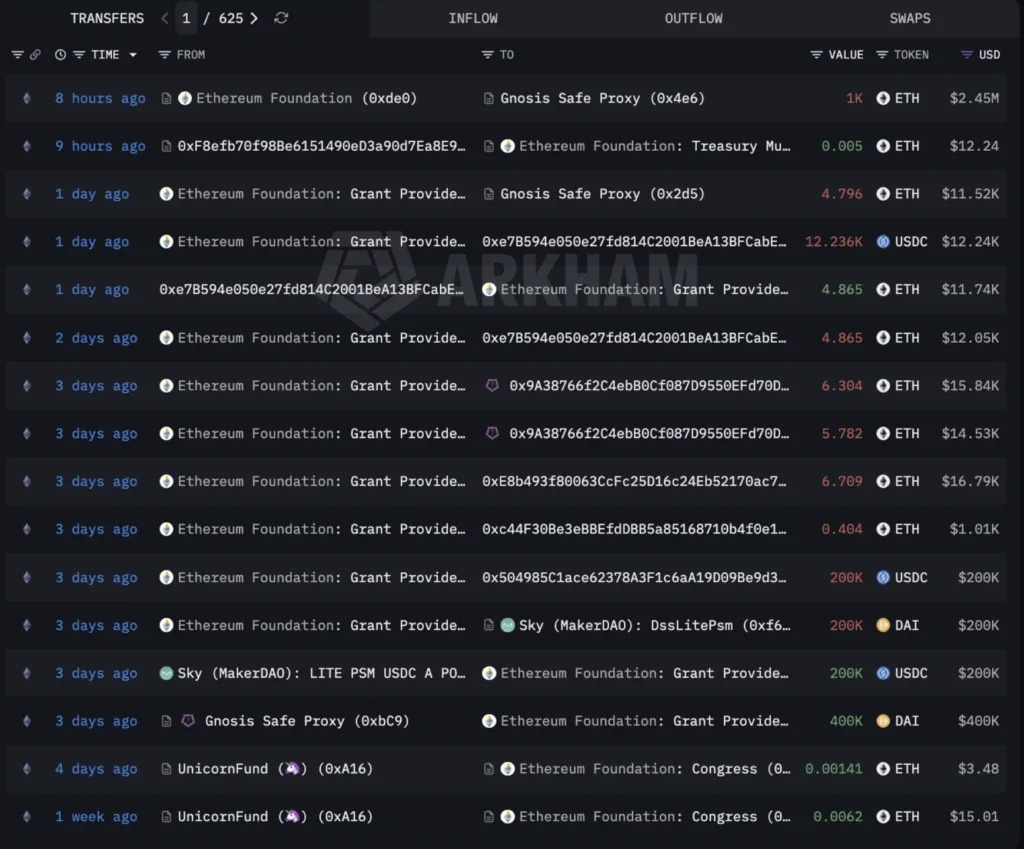Image resolution: width=1024 pixels, height=849 pixels.
Task: Go to previous transfers page arrow
Action: pyautogui.click(x=165, y=18)
